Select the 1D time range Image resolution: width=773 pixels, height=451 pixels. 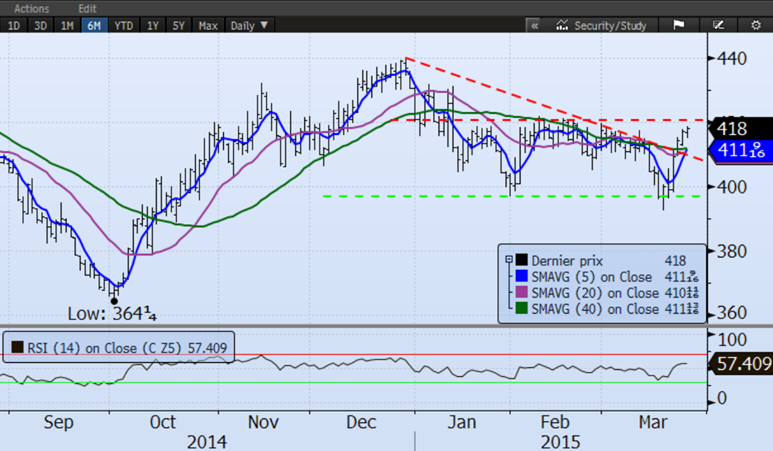pyautogui.click(x=14, y=25)
